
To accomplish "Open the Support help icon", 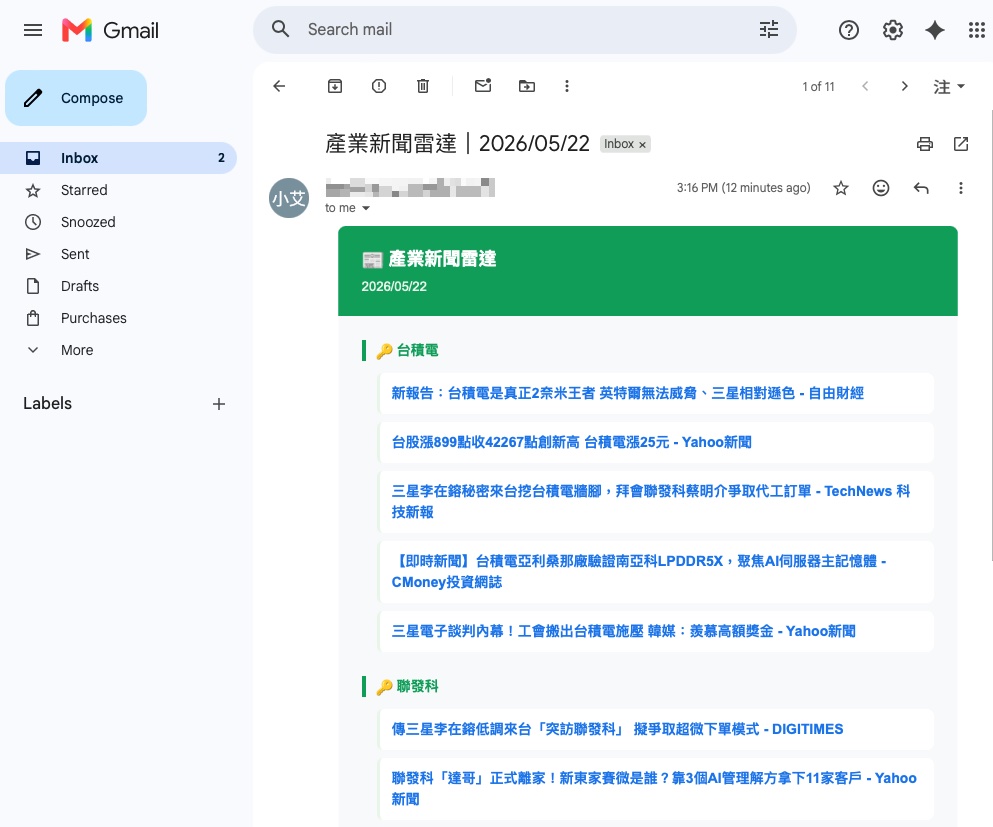I will tap(849, 30).
